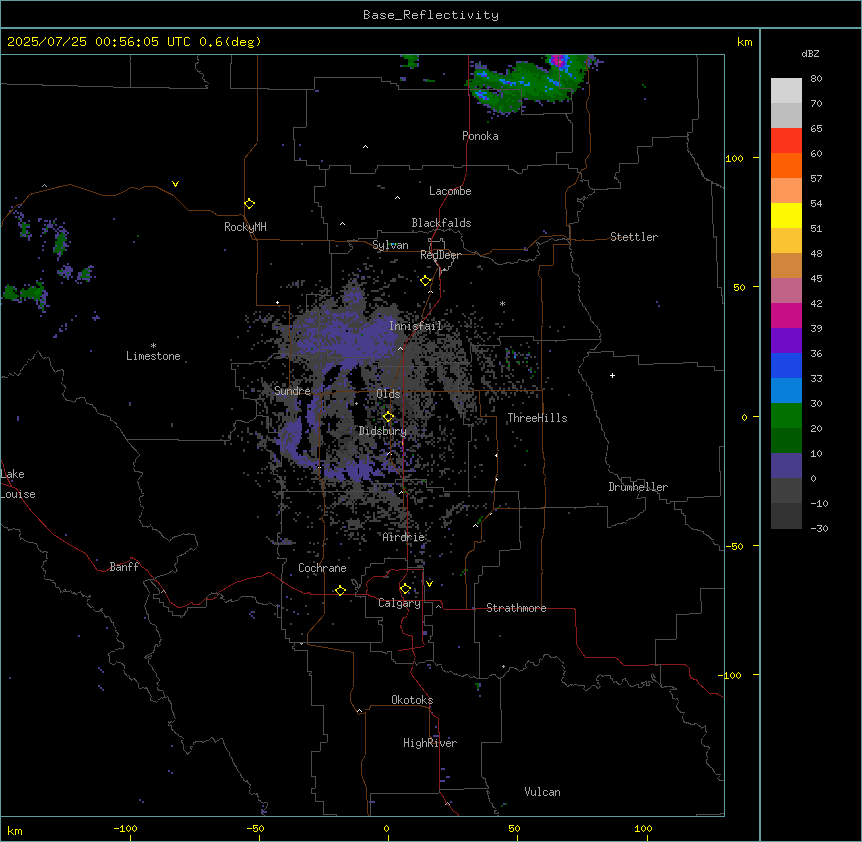Select the RedDeer label
The image size is (862, 842).
point(440,255)
